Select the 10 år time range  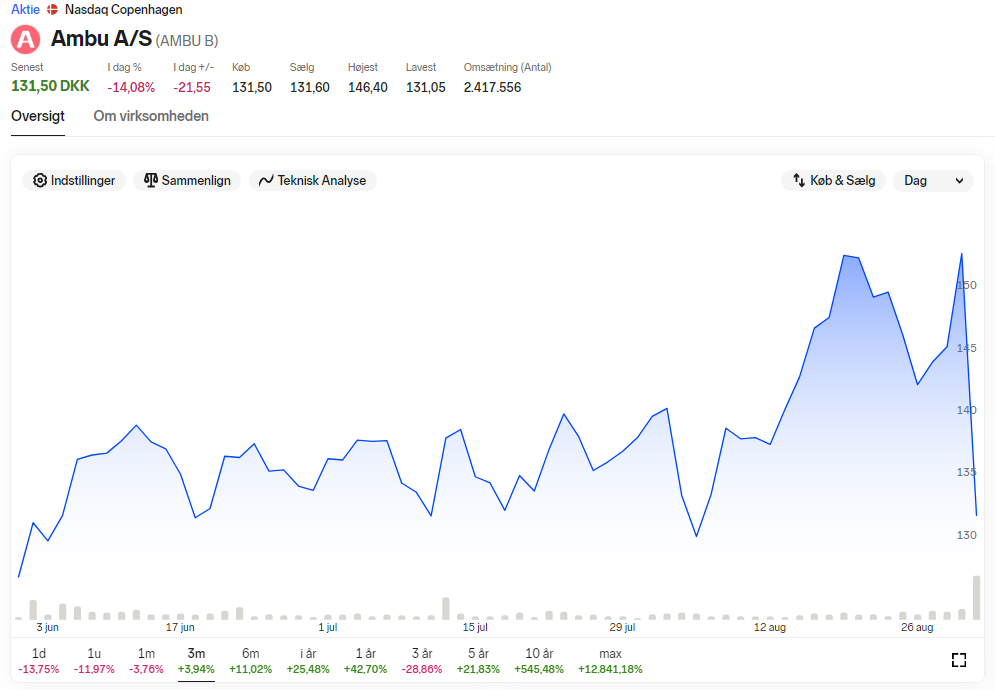click(539, 661)
